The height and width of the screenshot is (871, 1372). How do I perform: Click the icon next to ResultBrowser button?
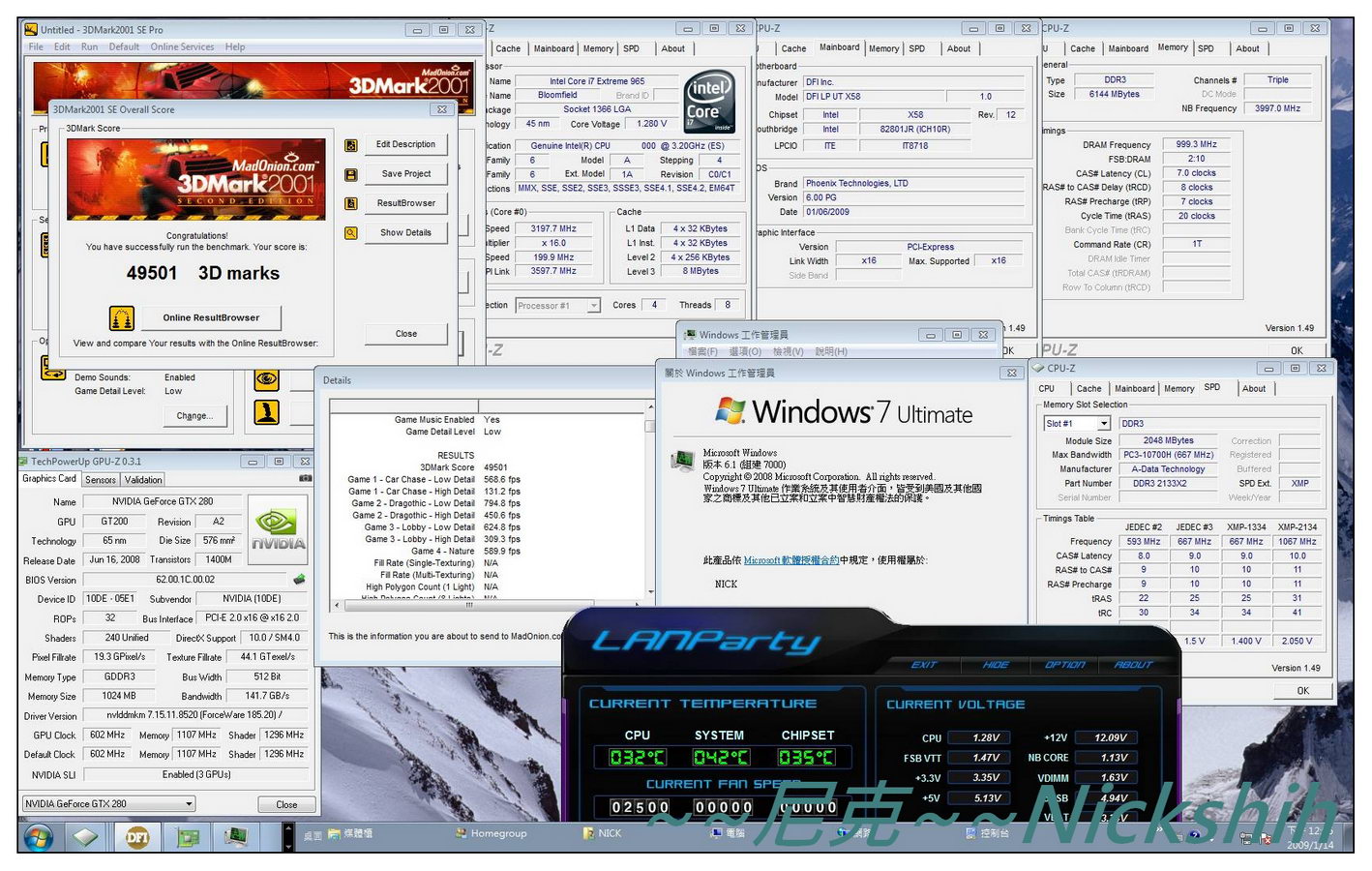pos(351,203)
